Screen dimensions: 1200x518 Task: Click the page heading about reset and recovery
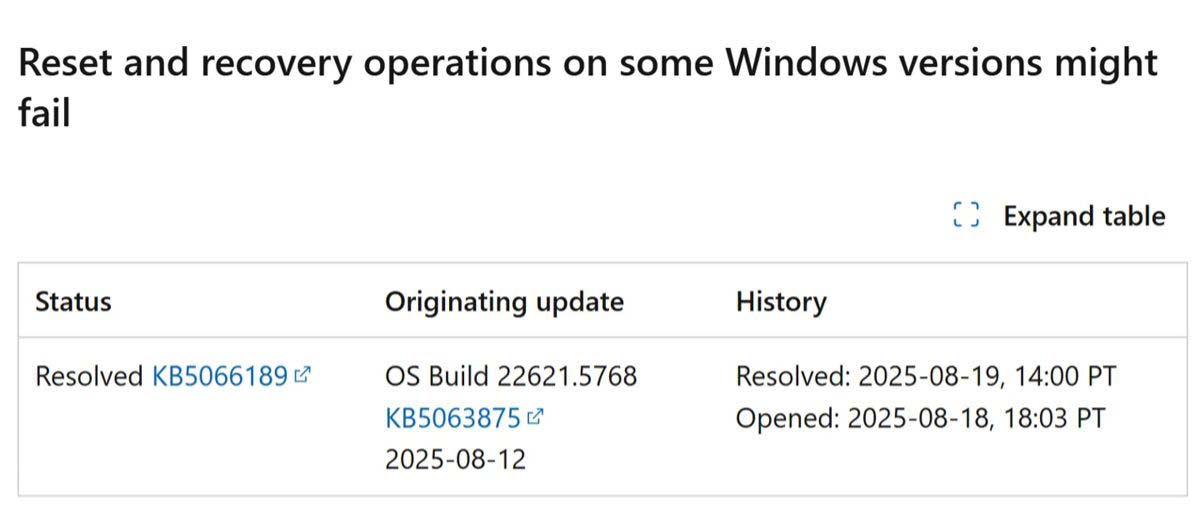[588, 88]
